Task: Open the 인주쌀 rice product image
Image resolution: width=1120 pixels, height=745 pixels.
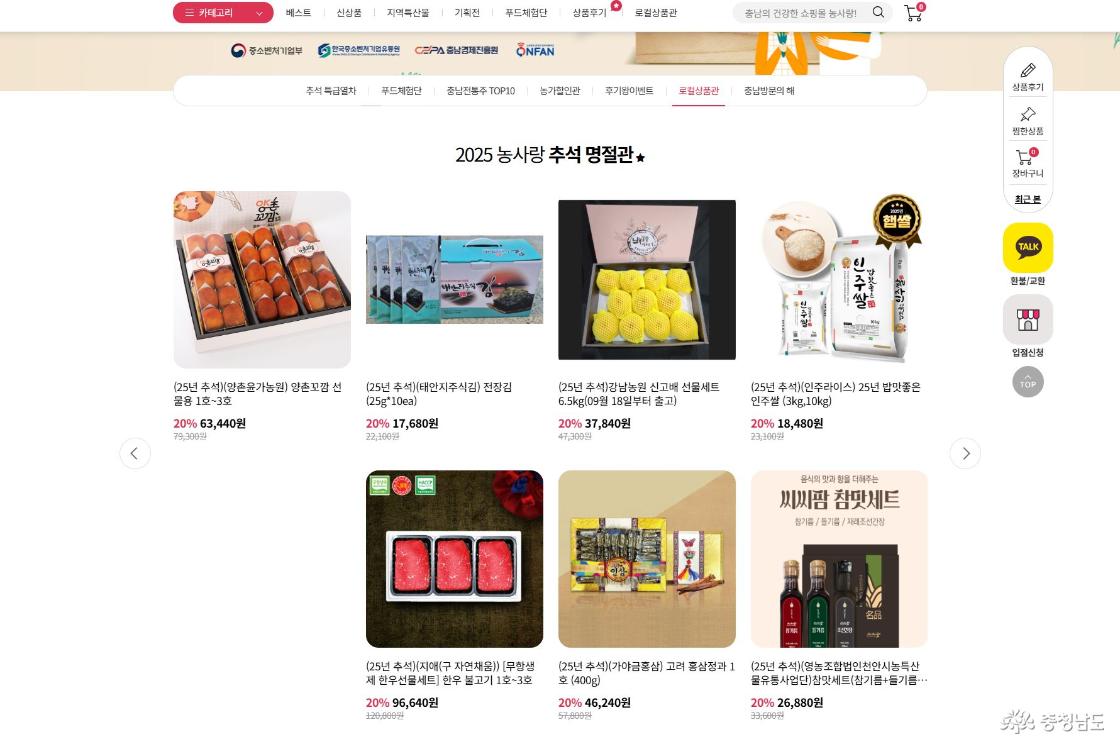Action: click(839, 279)
